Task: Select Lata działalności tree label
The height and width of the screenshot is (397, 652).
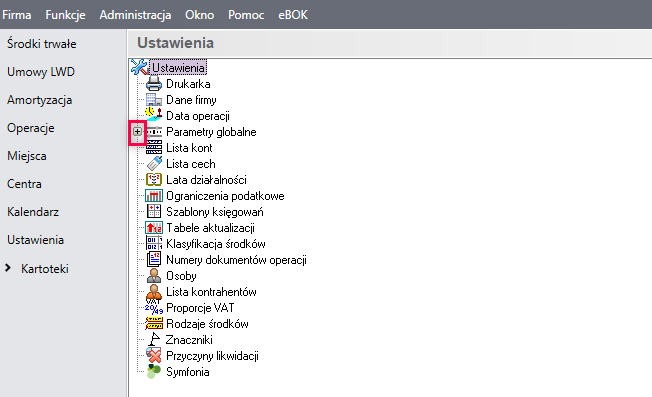Action: 206,180
